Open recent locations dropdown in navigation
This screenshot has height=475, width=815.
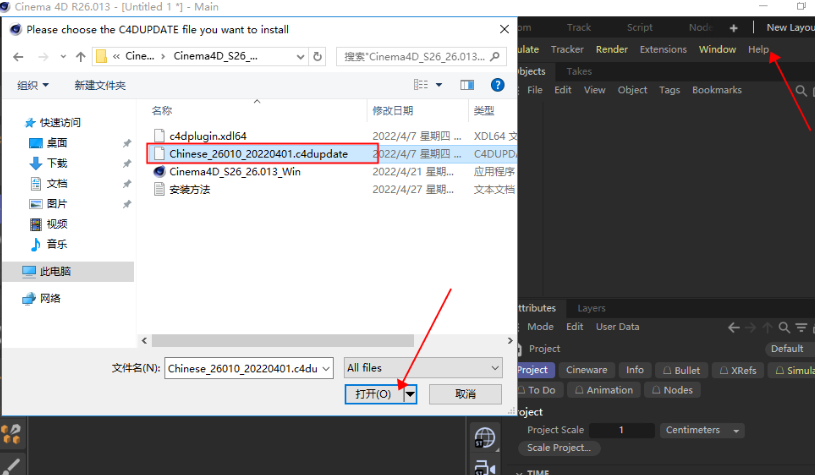63,57
